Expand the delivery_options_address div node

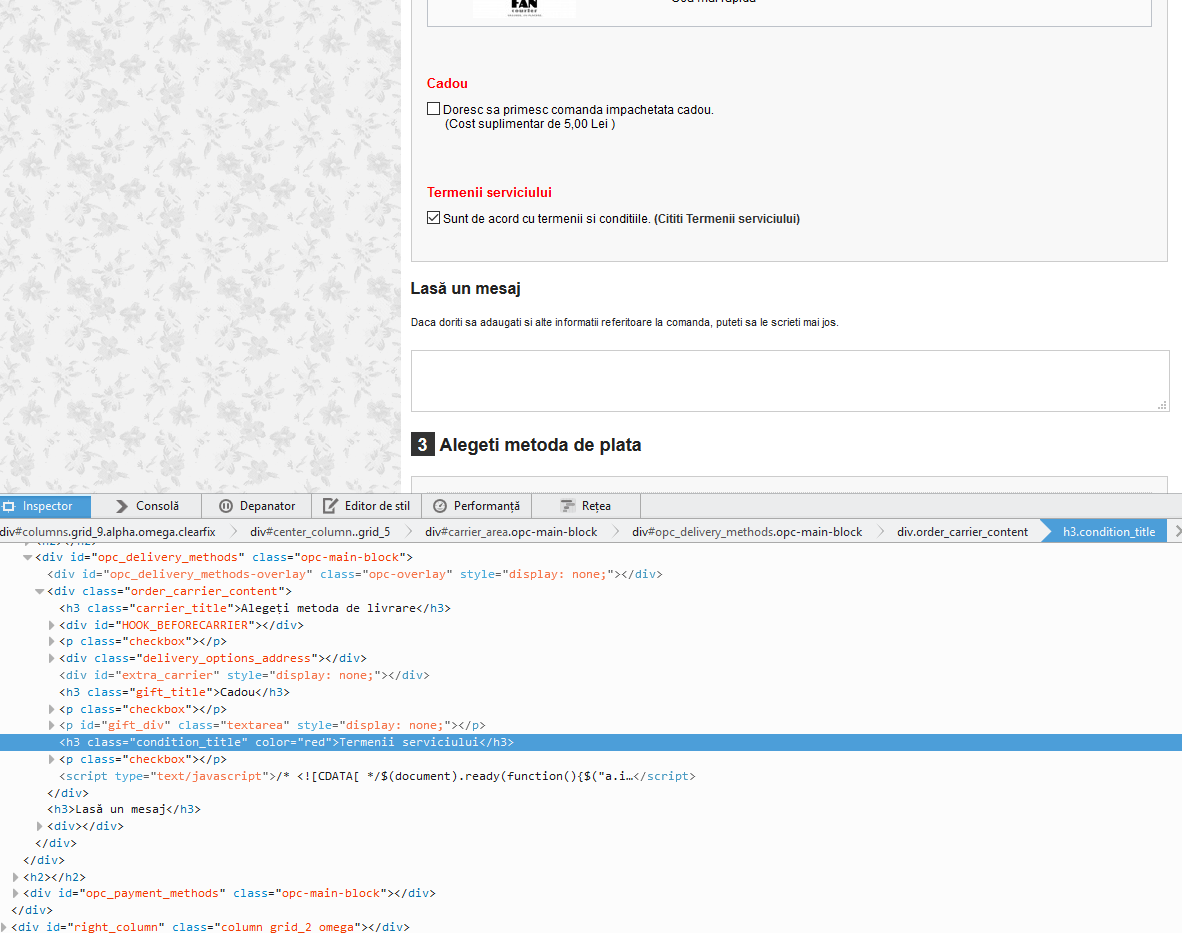coord(51,659)
